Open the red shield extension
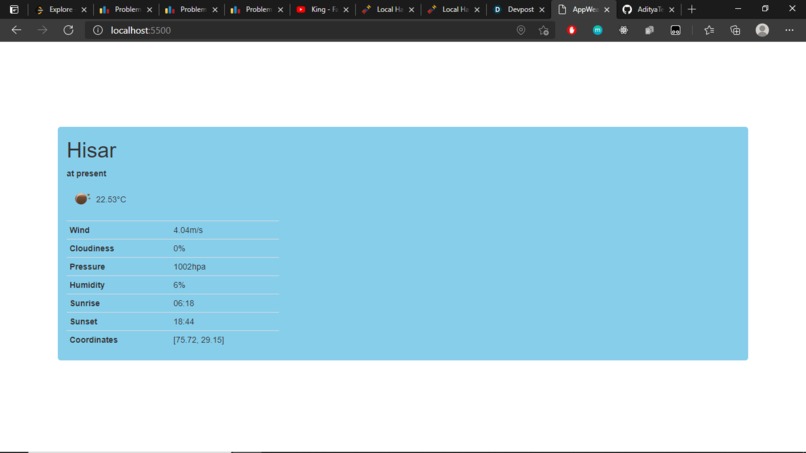806x453 pixels. click(x=571, y=30)
